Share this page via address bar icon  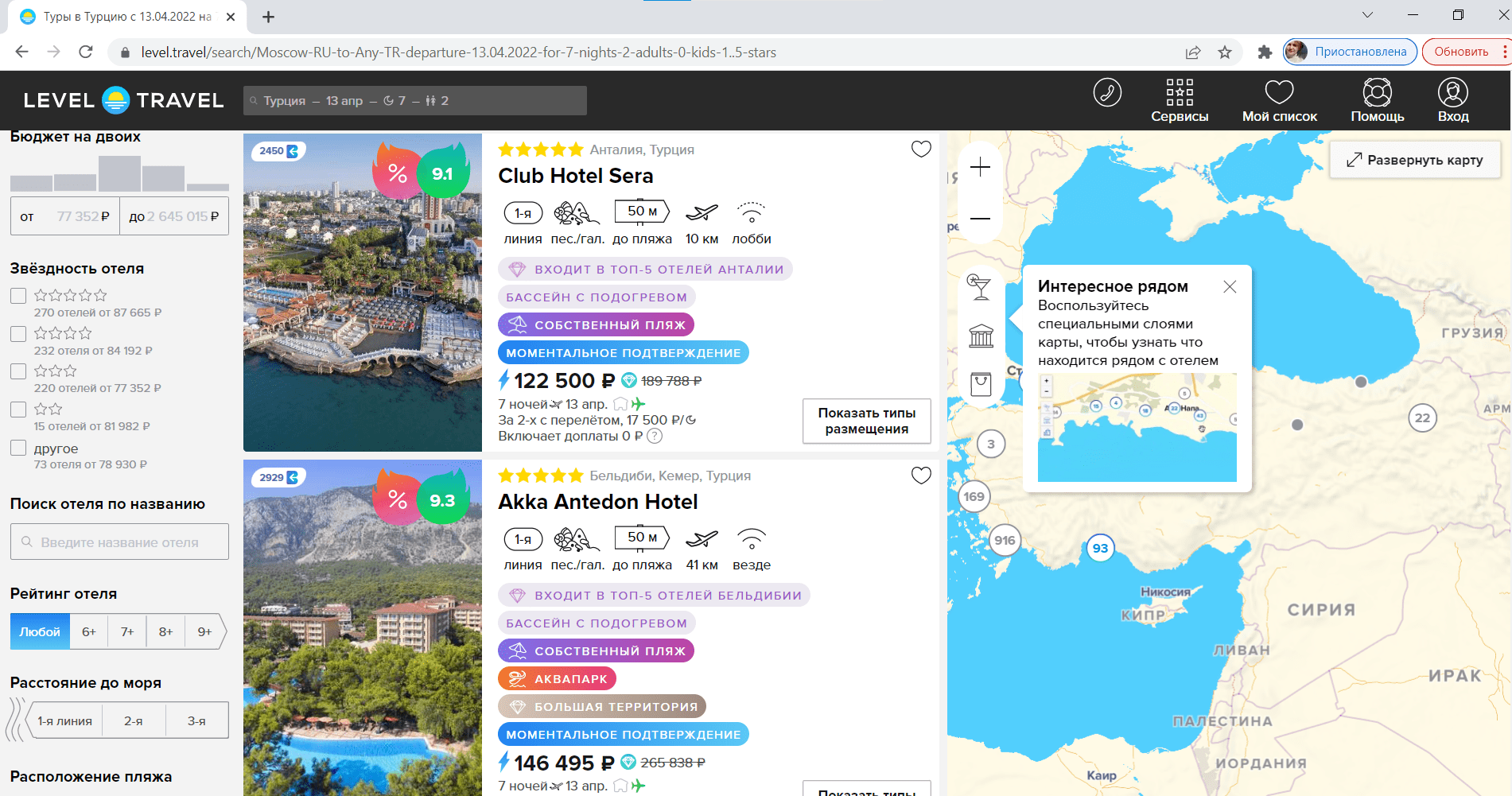click(1192, 52)
